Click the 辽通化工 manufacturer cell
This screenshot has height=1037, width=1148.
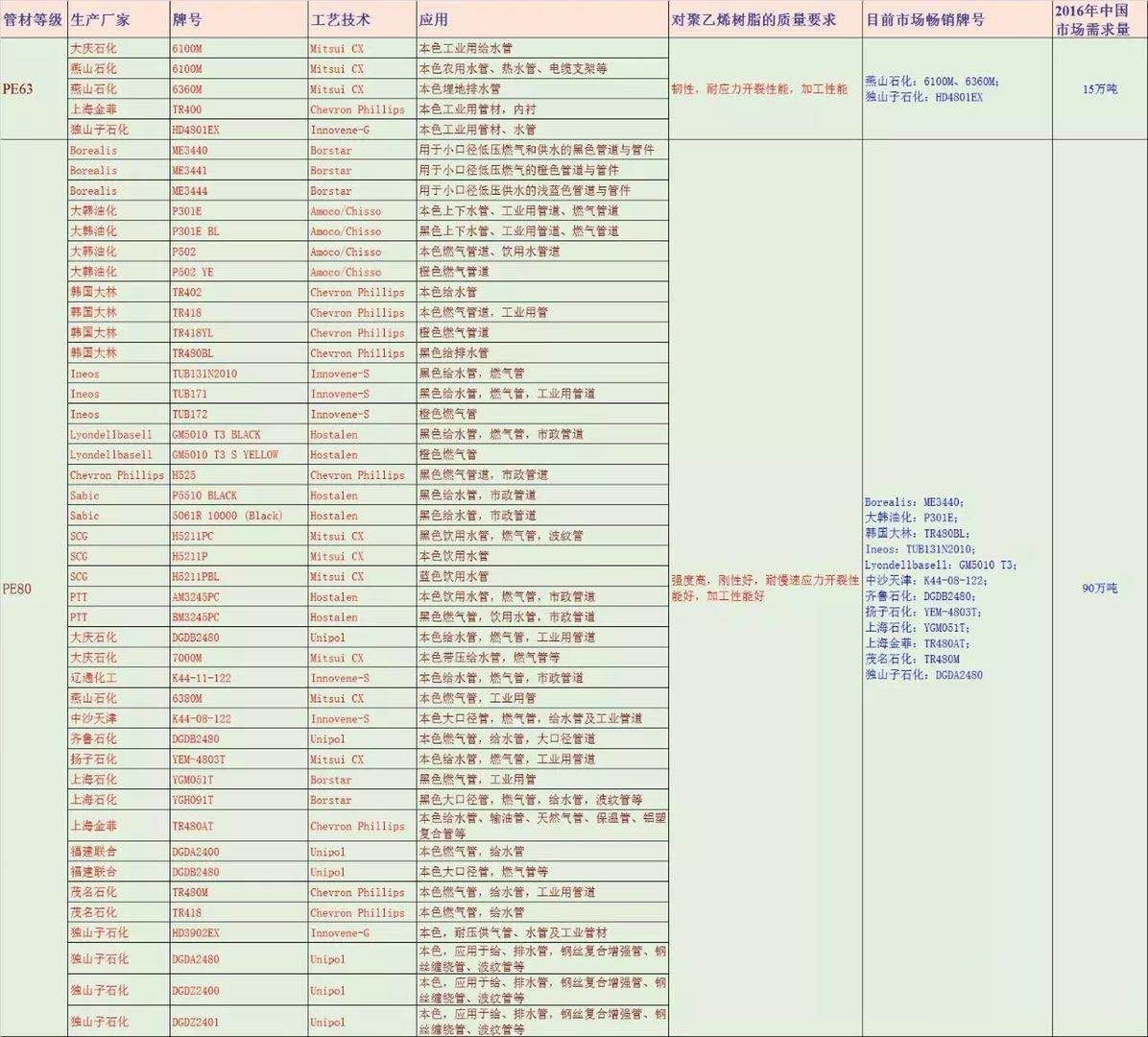click(118, 678)
